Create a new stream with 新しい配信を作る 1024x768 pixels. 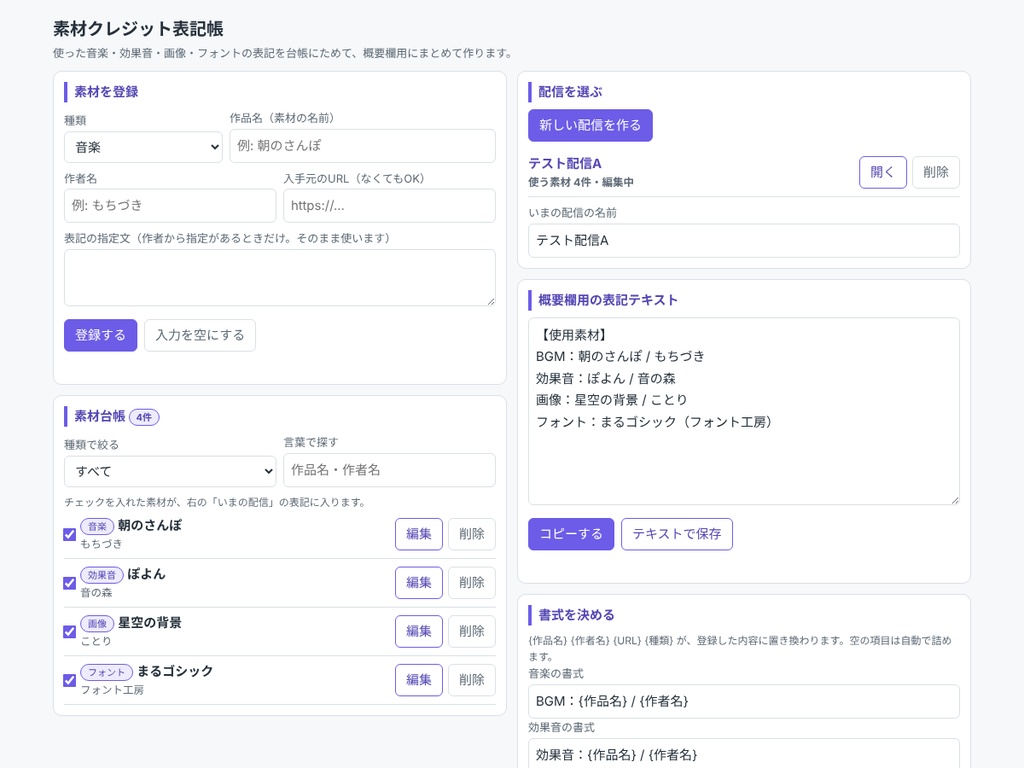[590, 125]
